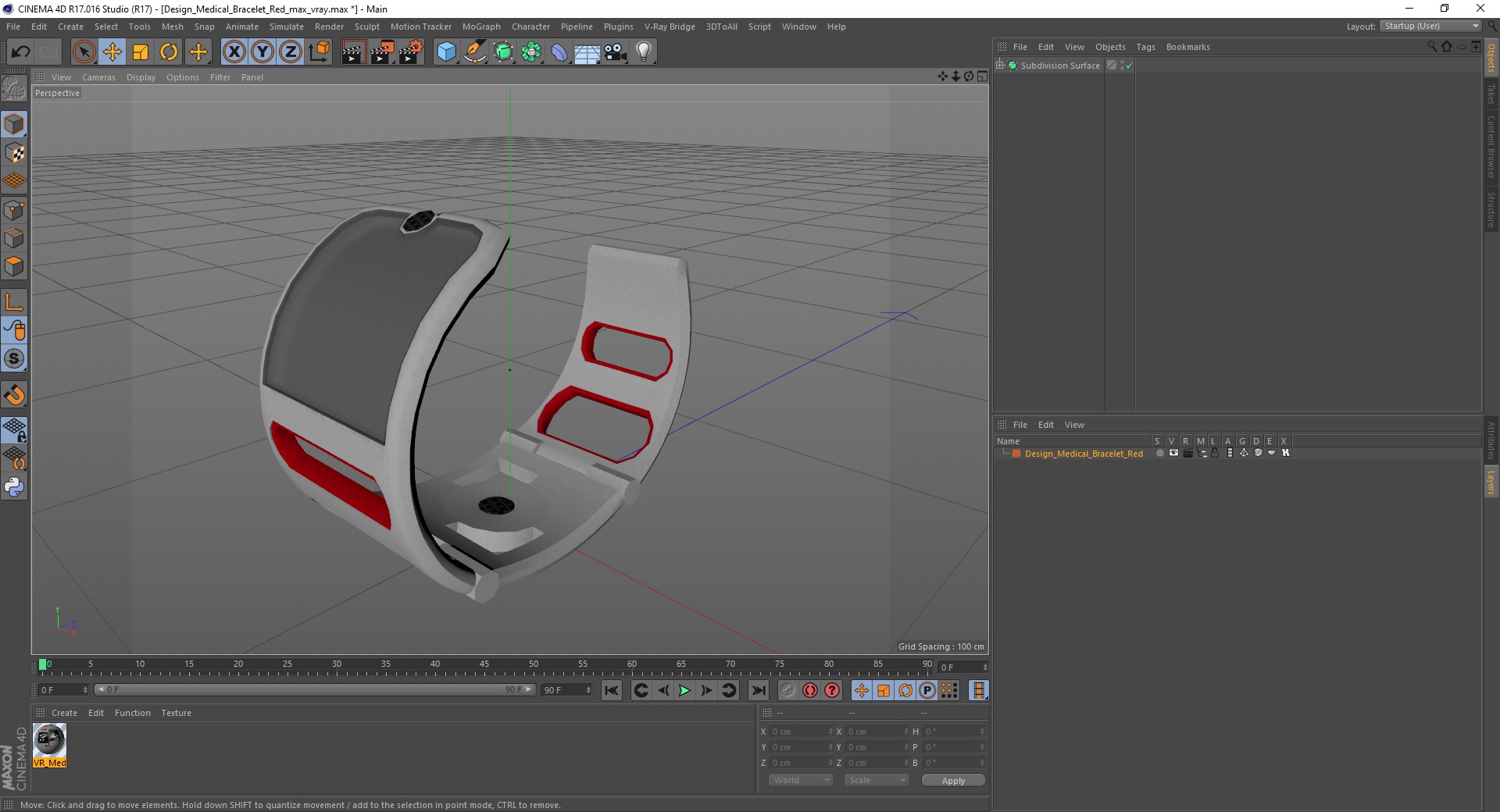Toggle layer visibility for Design_Medical_Bracelet_Red
This screenshot has height=812, width=1500.
1173,453
